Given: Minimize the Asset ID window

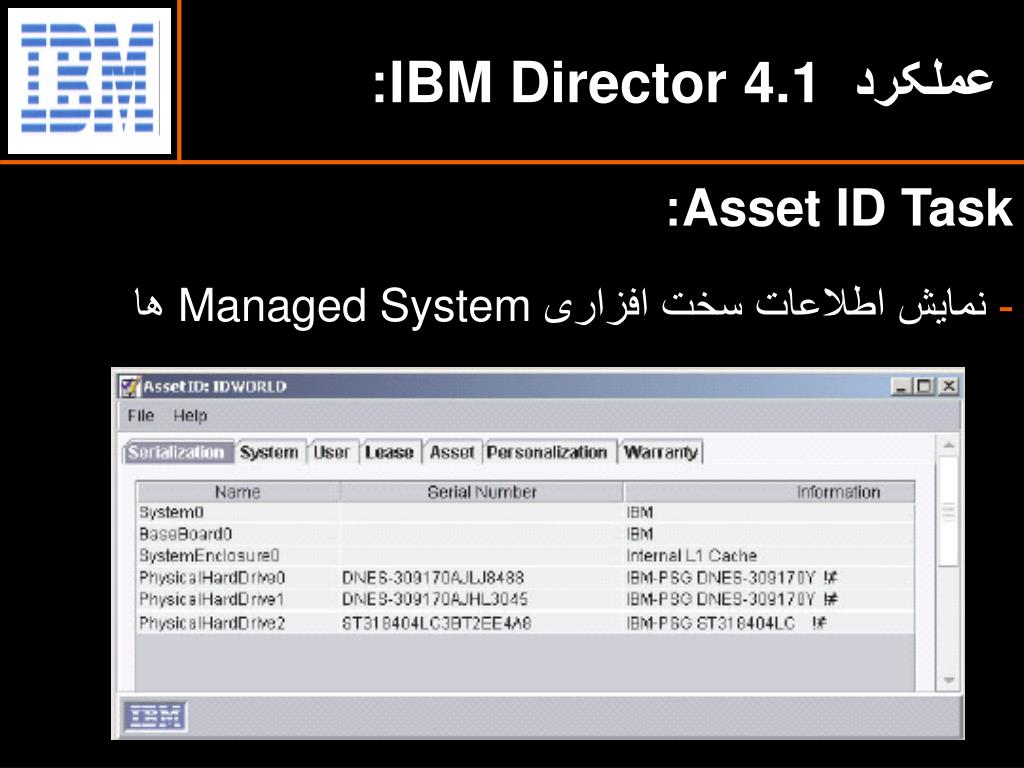Looking at the screenshot, I should (x=901, y=386).
